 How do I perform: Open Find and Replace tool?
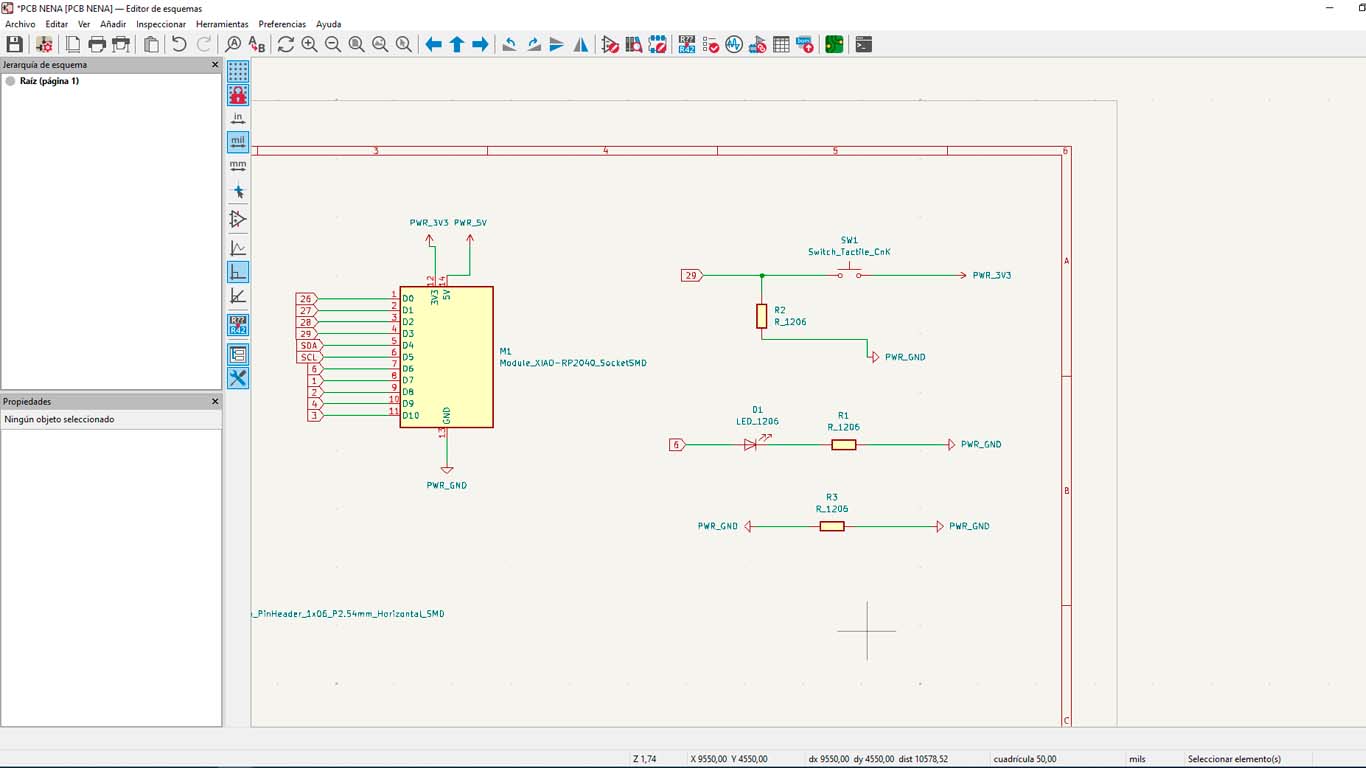[257, 44]
